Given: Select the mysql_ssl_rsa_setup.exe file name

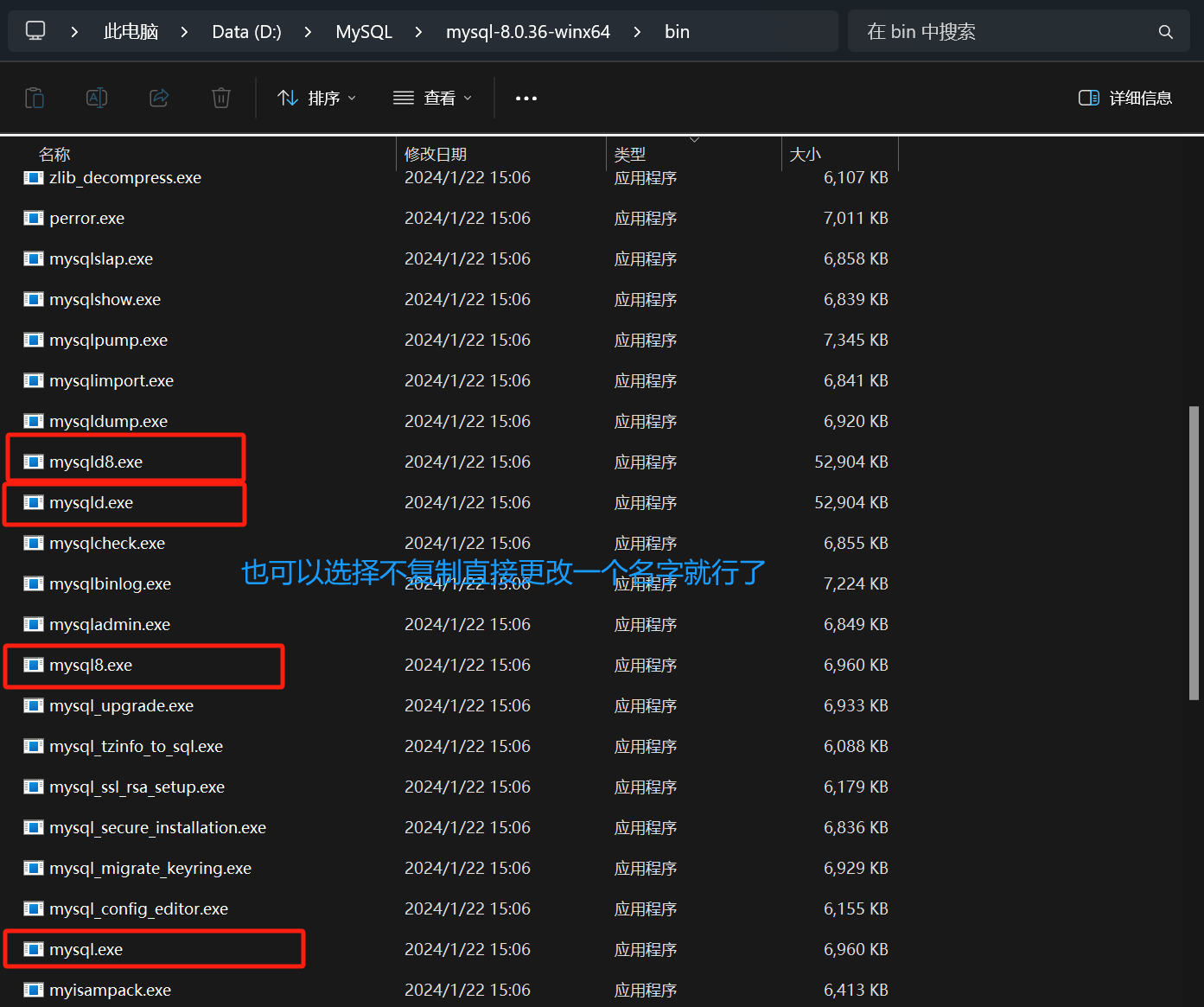Looking at the screenshot, I should [x=137, y=787].
